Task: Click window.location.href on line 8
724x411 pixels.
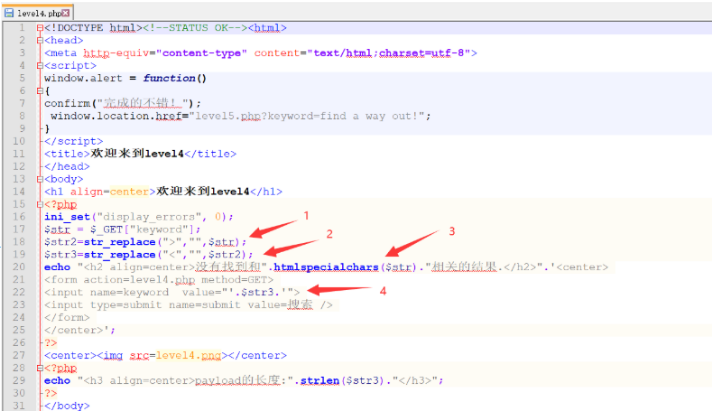Action: [116, 116]
